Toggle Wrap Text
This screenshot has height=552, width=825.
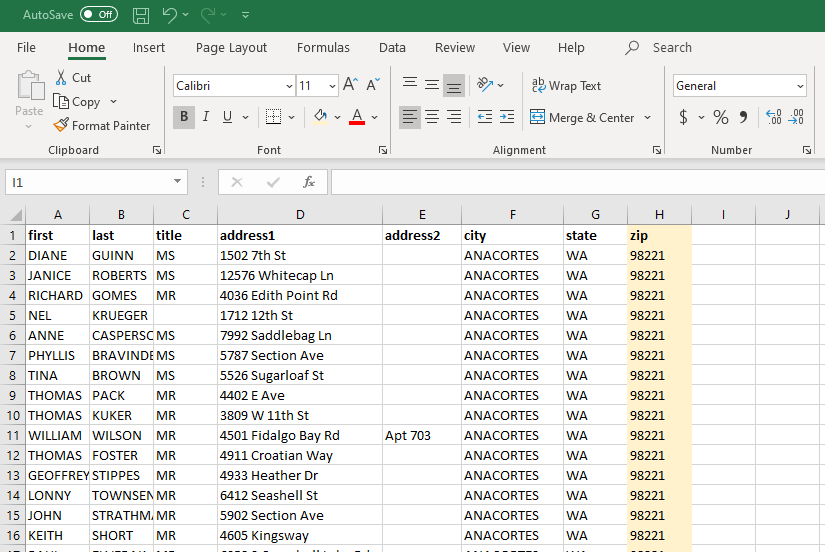pyautogui.click(x=566, y=85)
